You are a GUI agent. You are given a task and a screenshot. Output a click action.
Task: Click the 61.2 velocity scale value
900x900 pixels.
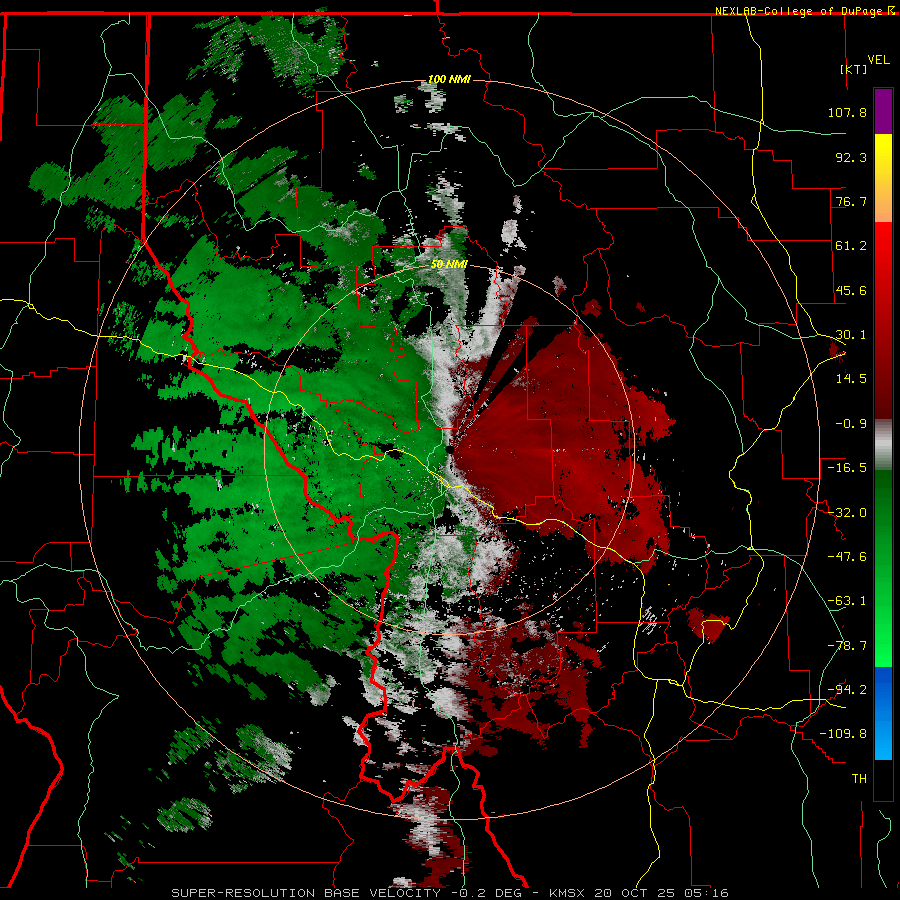[851, 246]
